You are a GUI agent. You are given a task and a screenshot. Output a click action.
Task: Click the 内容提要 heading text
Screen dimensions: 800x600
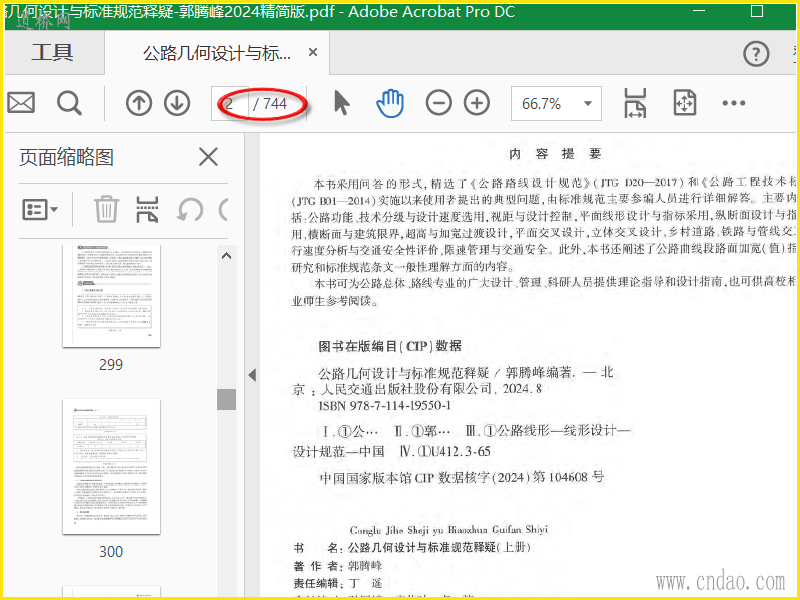(x=555, y=154)
